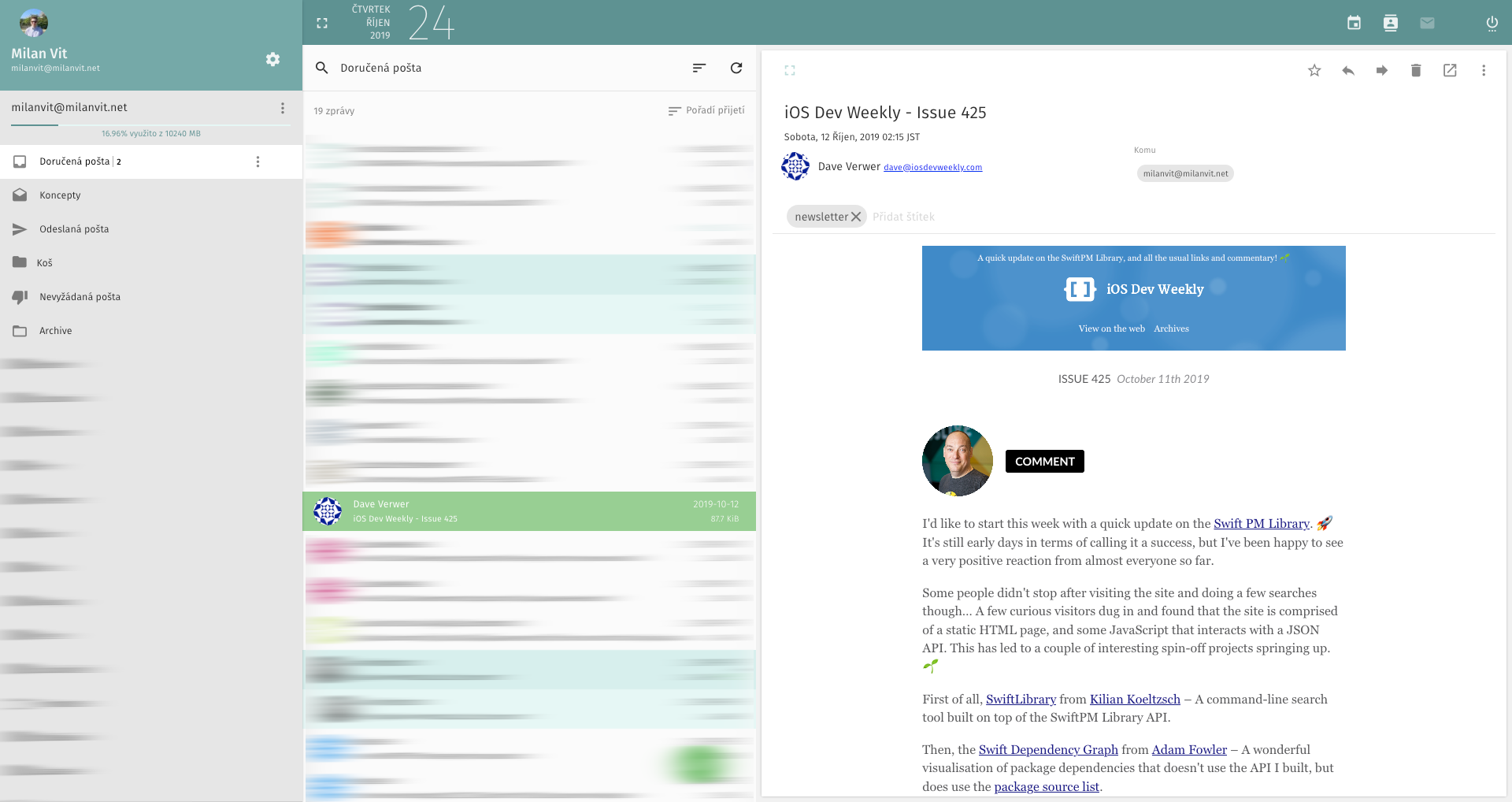Click the Přidat štítek label field
The height and width of the screenshot is (802, 1512).
click(x=903, y=217)
